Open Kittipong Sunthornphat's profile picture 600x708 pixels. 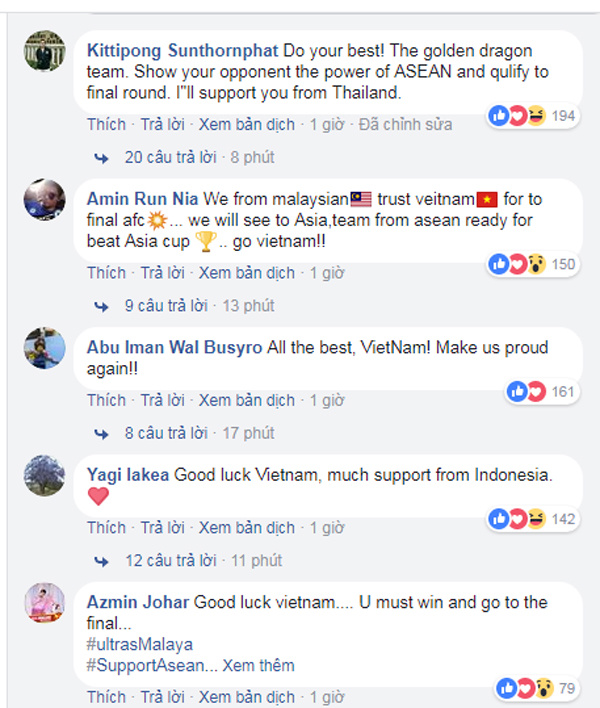45,51
